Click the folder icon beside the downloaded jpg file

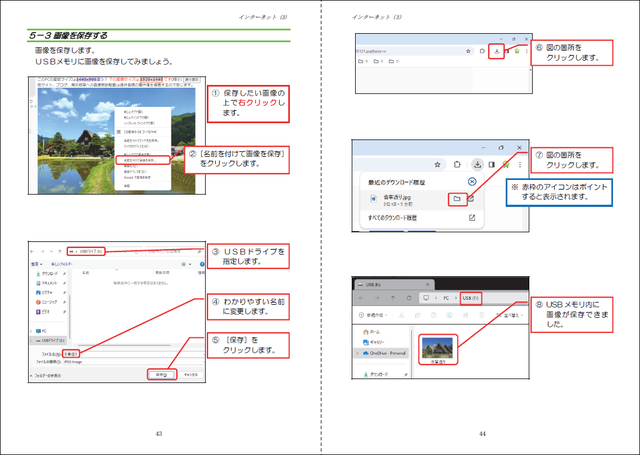(457, 199)
